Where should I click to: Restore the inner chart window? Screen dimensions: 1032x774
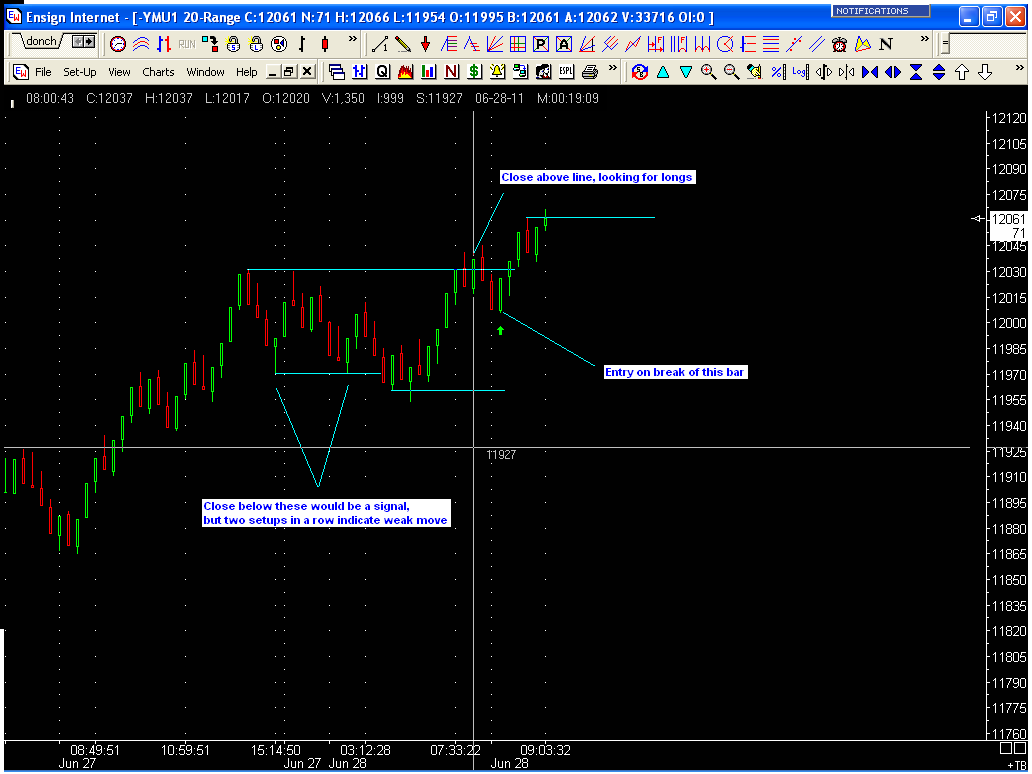tap(290, 72)
